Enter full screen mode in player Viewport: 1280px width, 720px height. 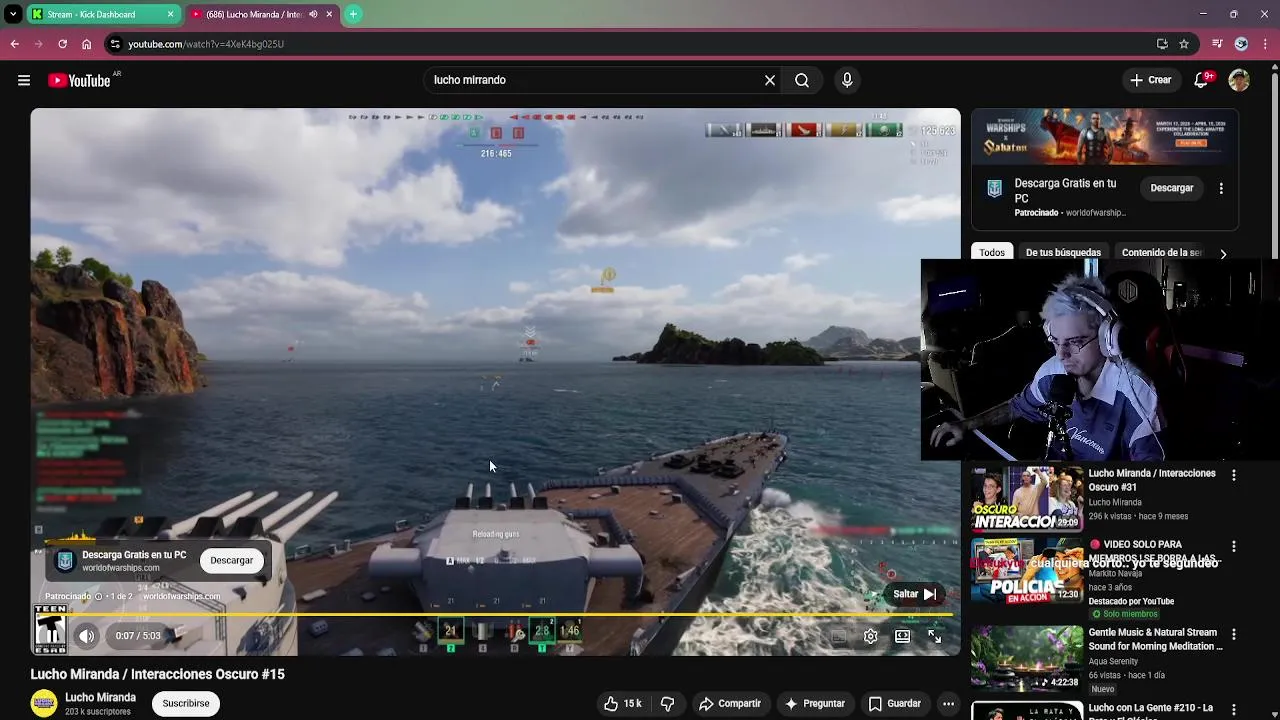pos(934,636)
